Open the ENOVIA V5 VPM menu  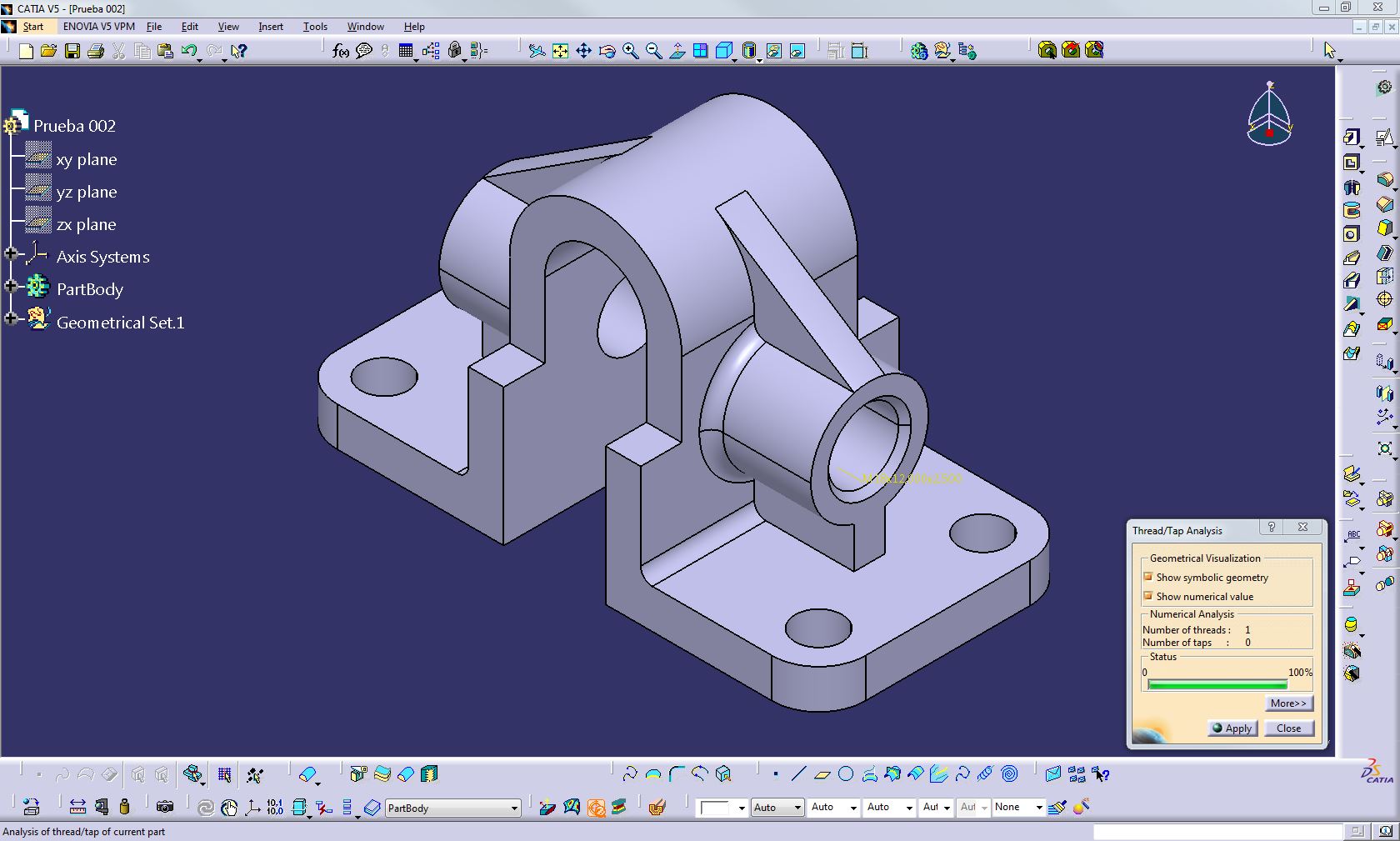[99, 27]
